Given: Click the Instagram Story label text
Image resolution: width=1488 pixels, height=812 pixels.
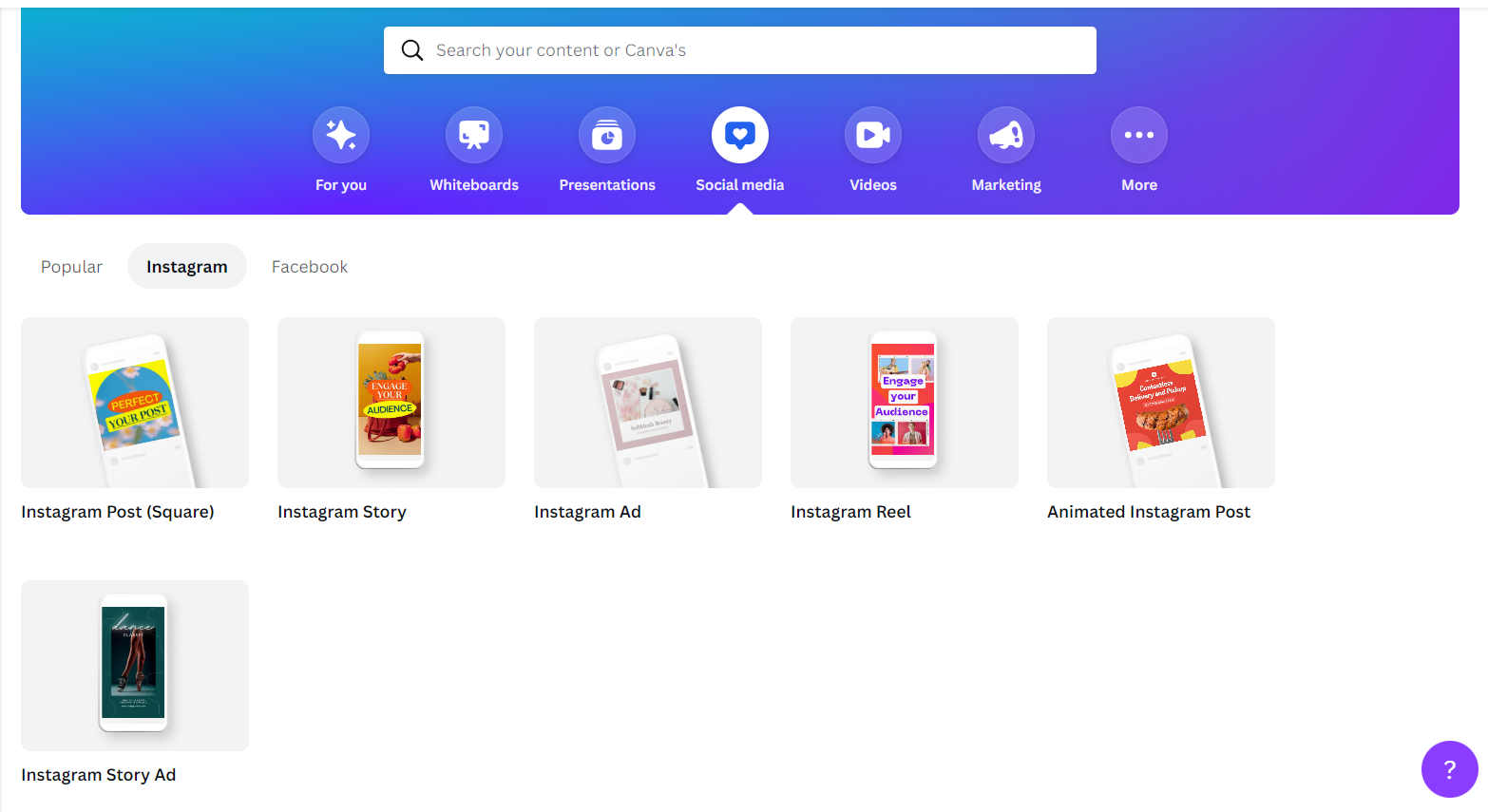Looking at the screenshot, I should coord(342,512).
